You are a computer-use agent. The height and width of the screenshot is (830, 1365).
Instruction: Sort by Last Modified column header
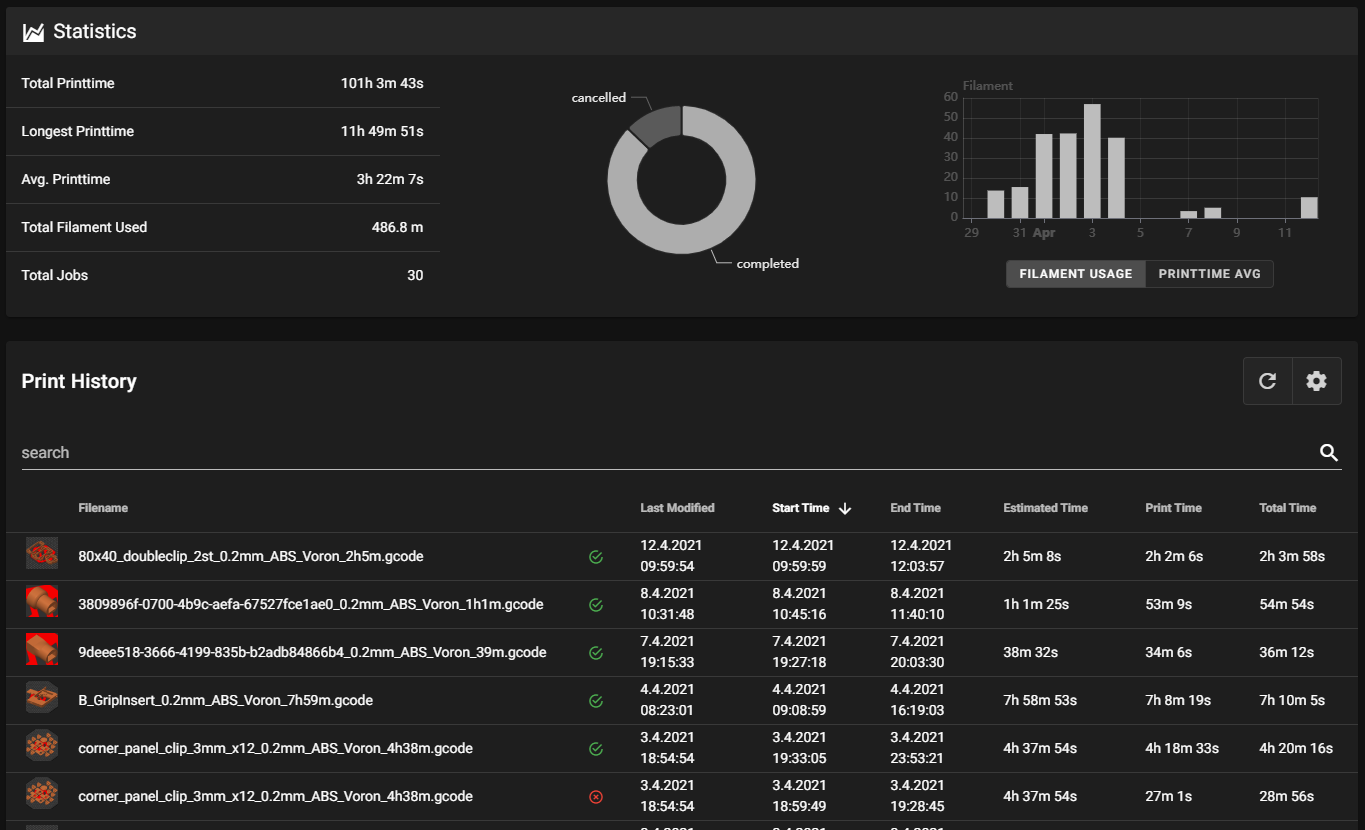(677, 508)
